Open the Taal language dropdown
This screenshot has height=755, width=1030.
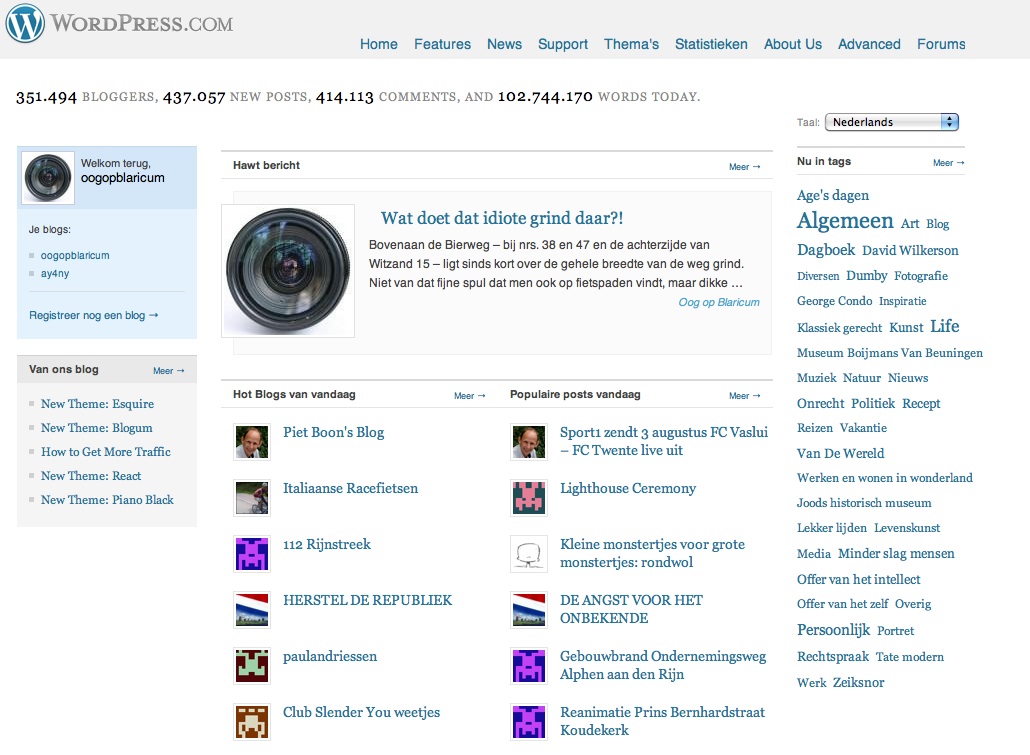point(891,122)
